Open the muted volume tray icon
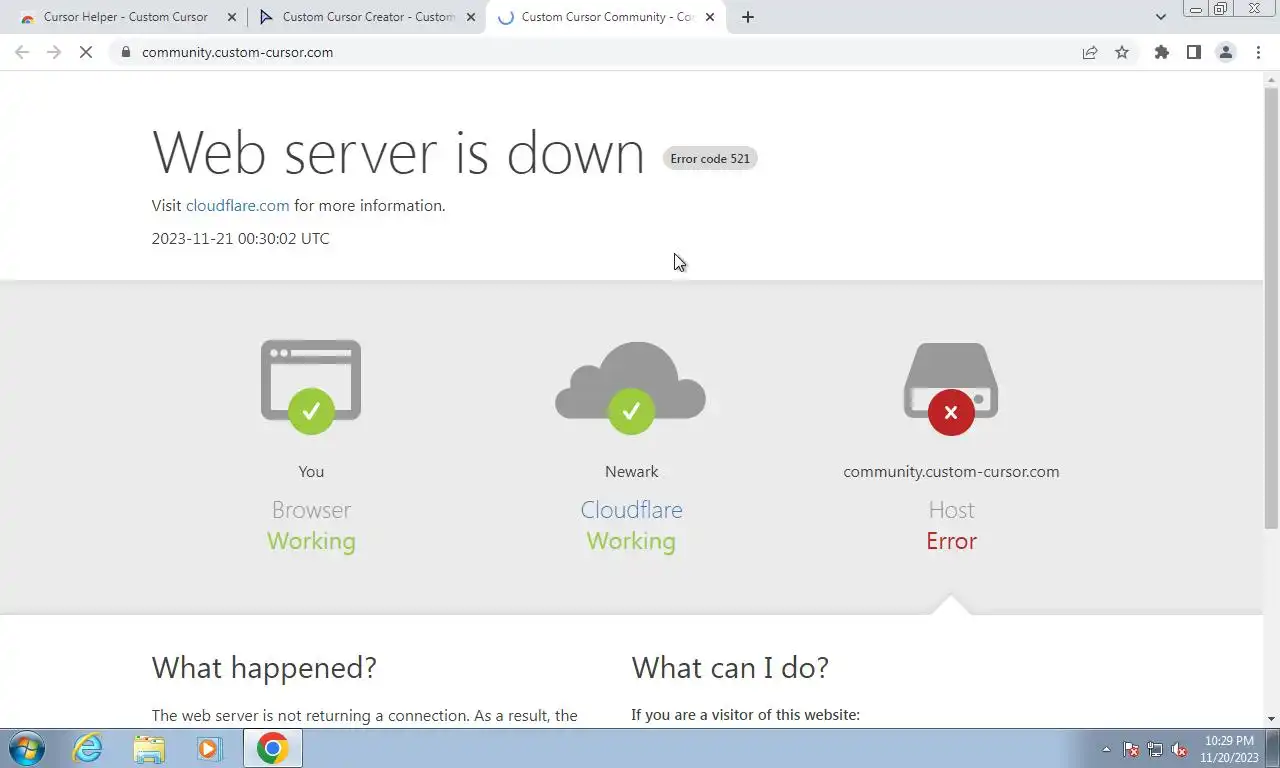 (1179, 749)
